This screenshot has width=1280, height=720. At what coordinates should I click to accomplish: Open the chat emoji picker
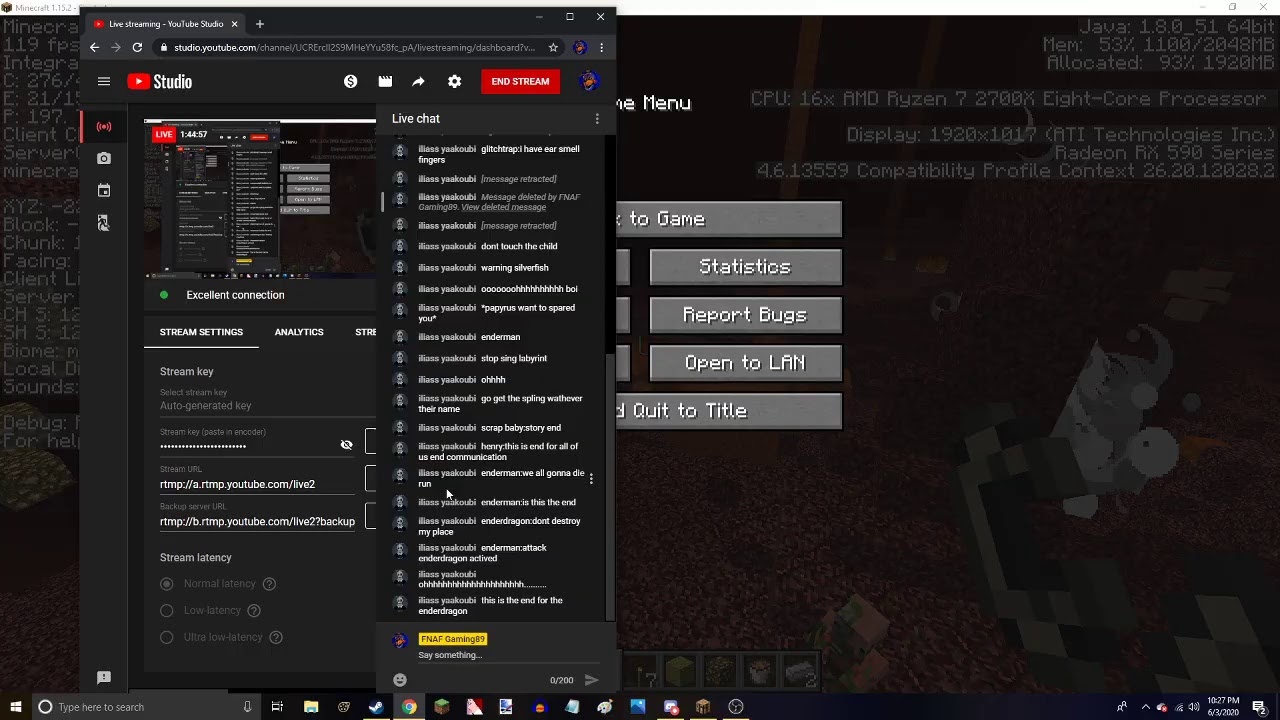coord(400,680)
